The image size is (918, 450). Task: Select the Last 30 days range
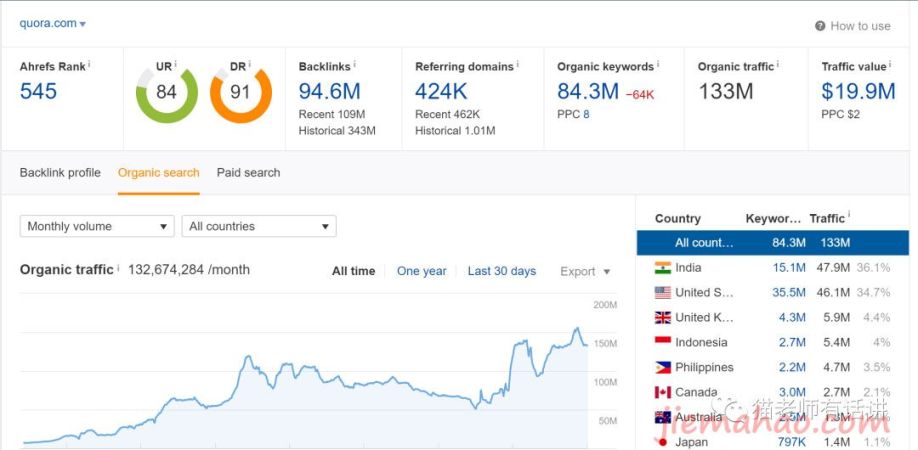pyautogui.click(x=502, y=271)
